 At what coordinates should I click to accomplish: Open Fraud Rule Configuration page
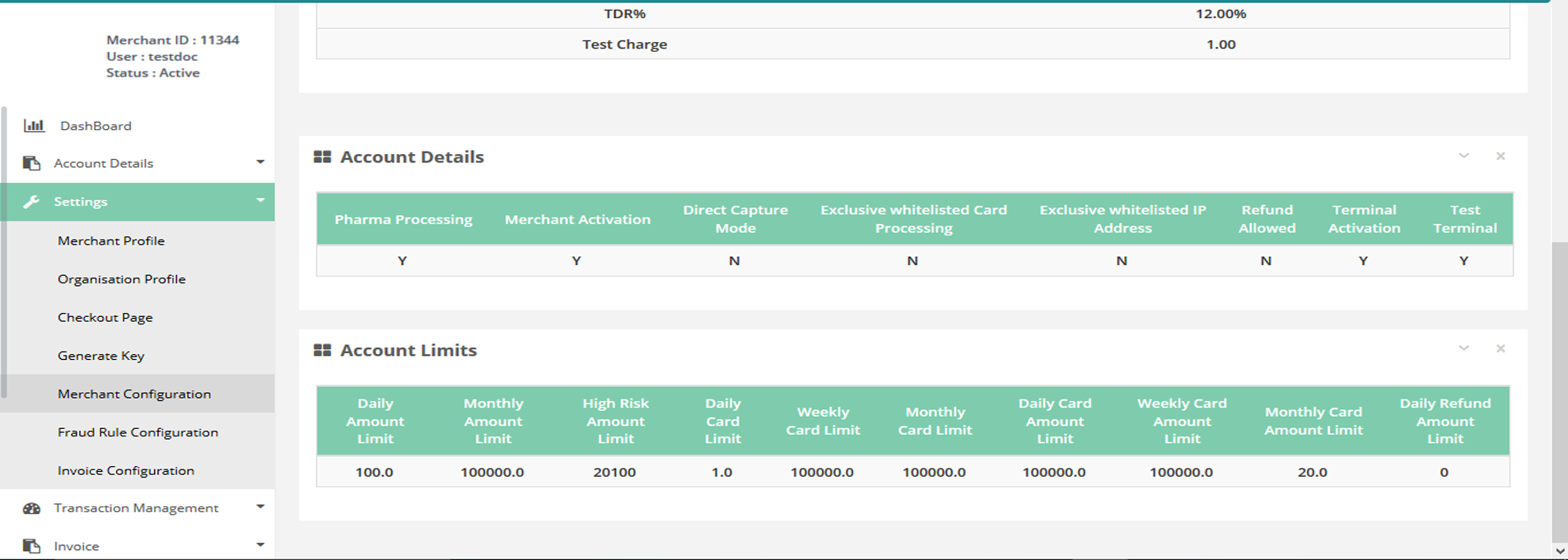coord(138,432)
